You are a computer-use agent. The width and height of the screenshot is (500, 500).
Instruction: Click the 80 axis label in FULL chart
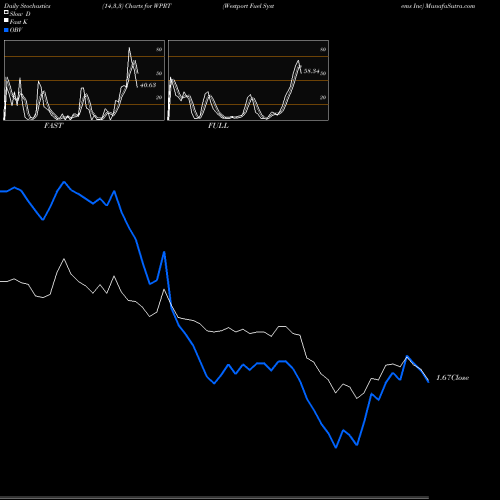323,49
